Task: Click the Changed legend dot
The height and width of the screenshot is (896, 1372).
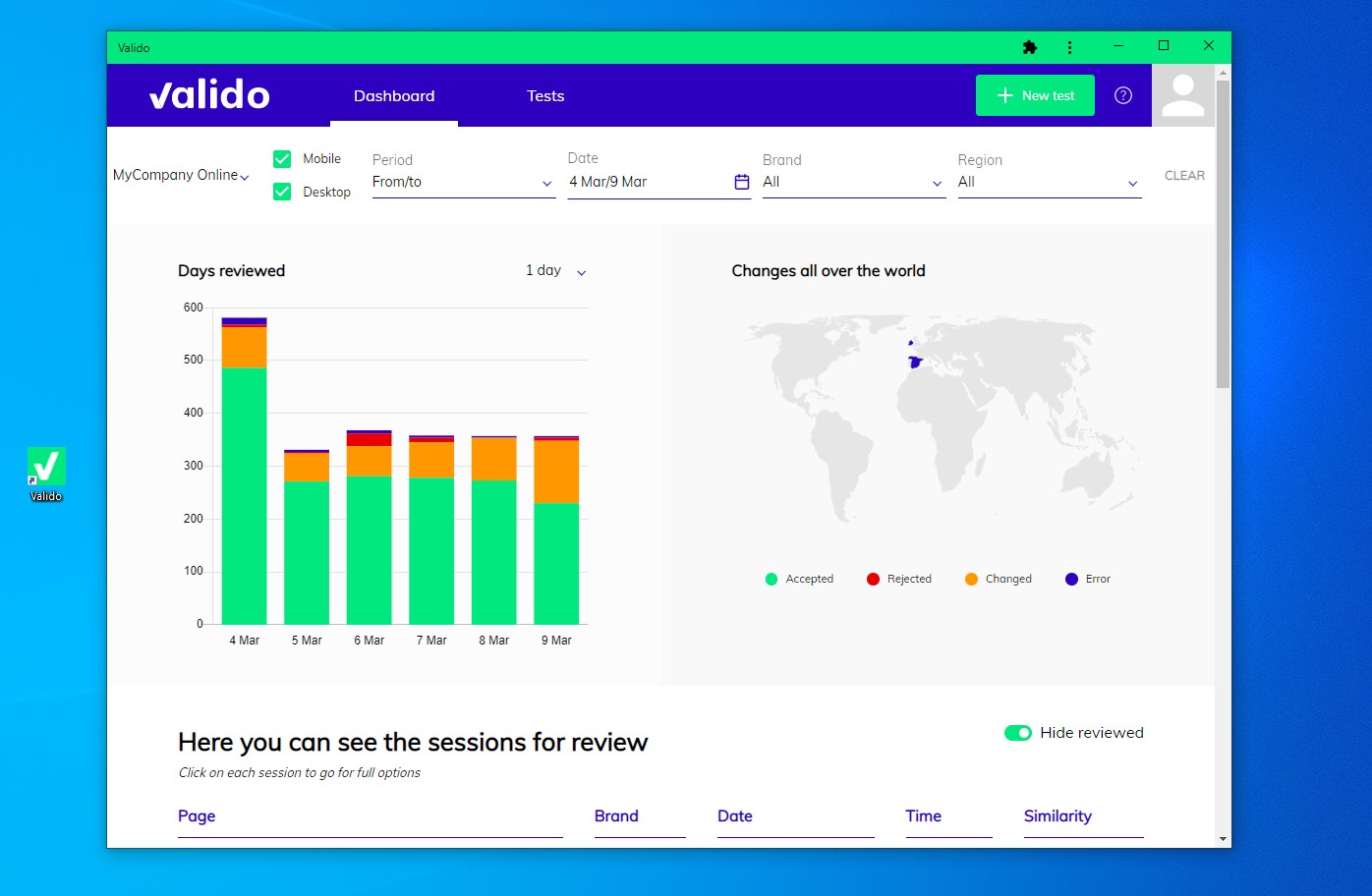Action: click(x=971, y=579)
